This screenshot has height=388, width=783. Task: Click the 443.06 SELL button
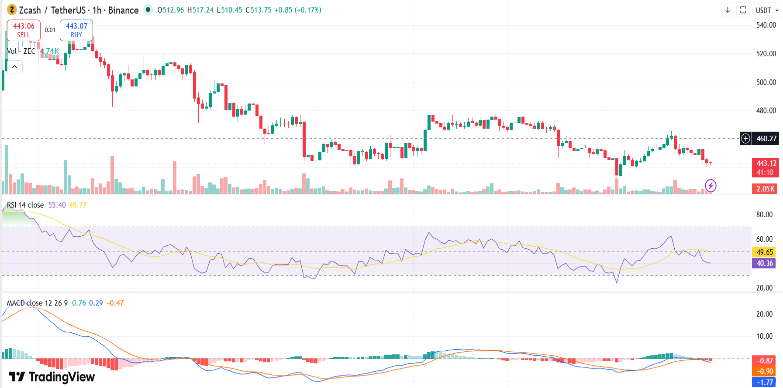coord(23,30)
